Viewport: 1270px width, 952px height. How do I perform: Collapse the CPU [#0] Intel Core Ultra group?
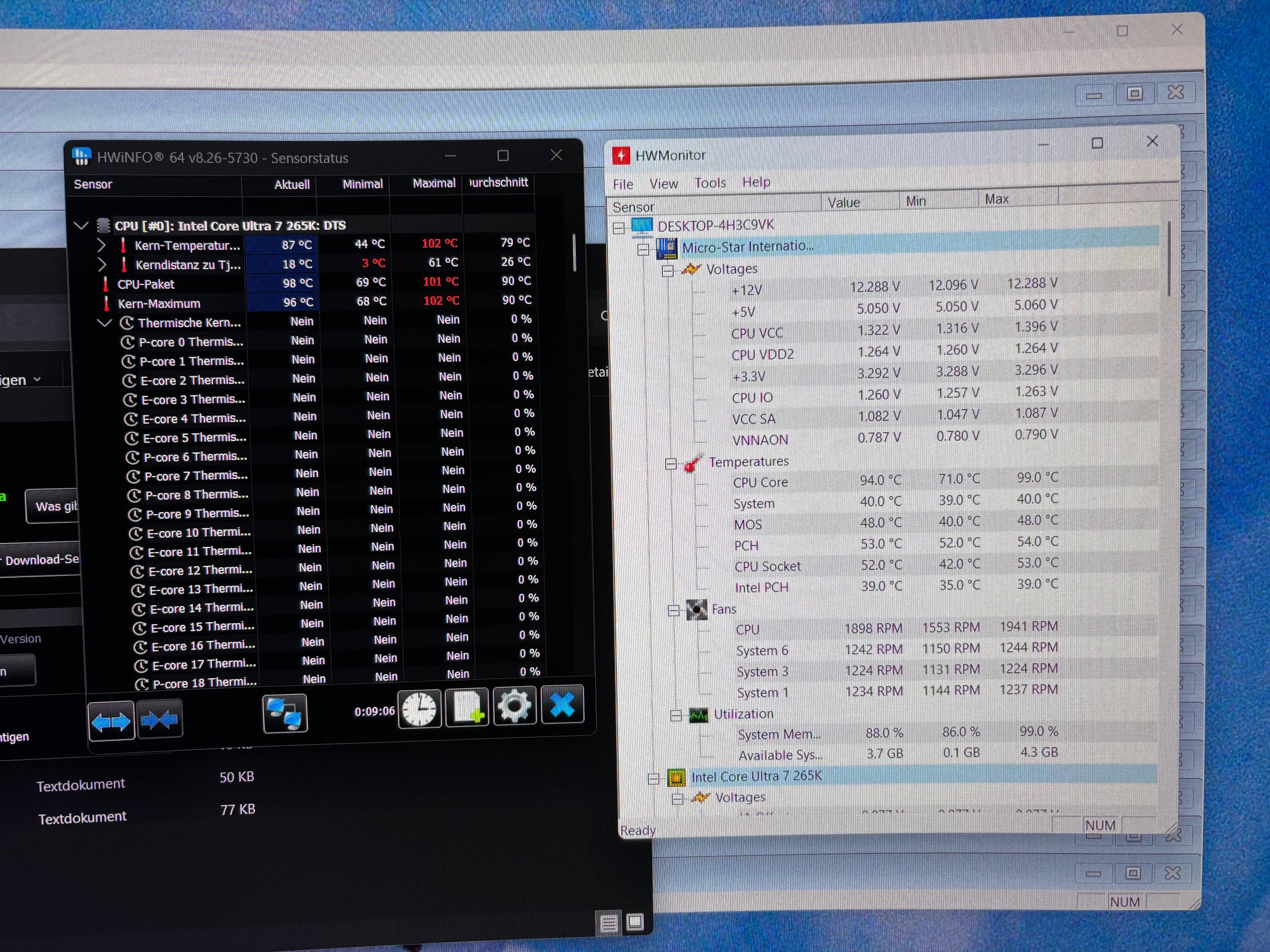(81, 225)
